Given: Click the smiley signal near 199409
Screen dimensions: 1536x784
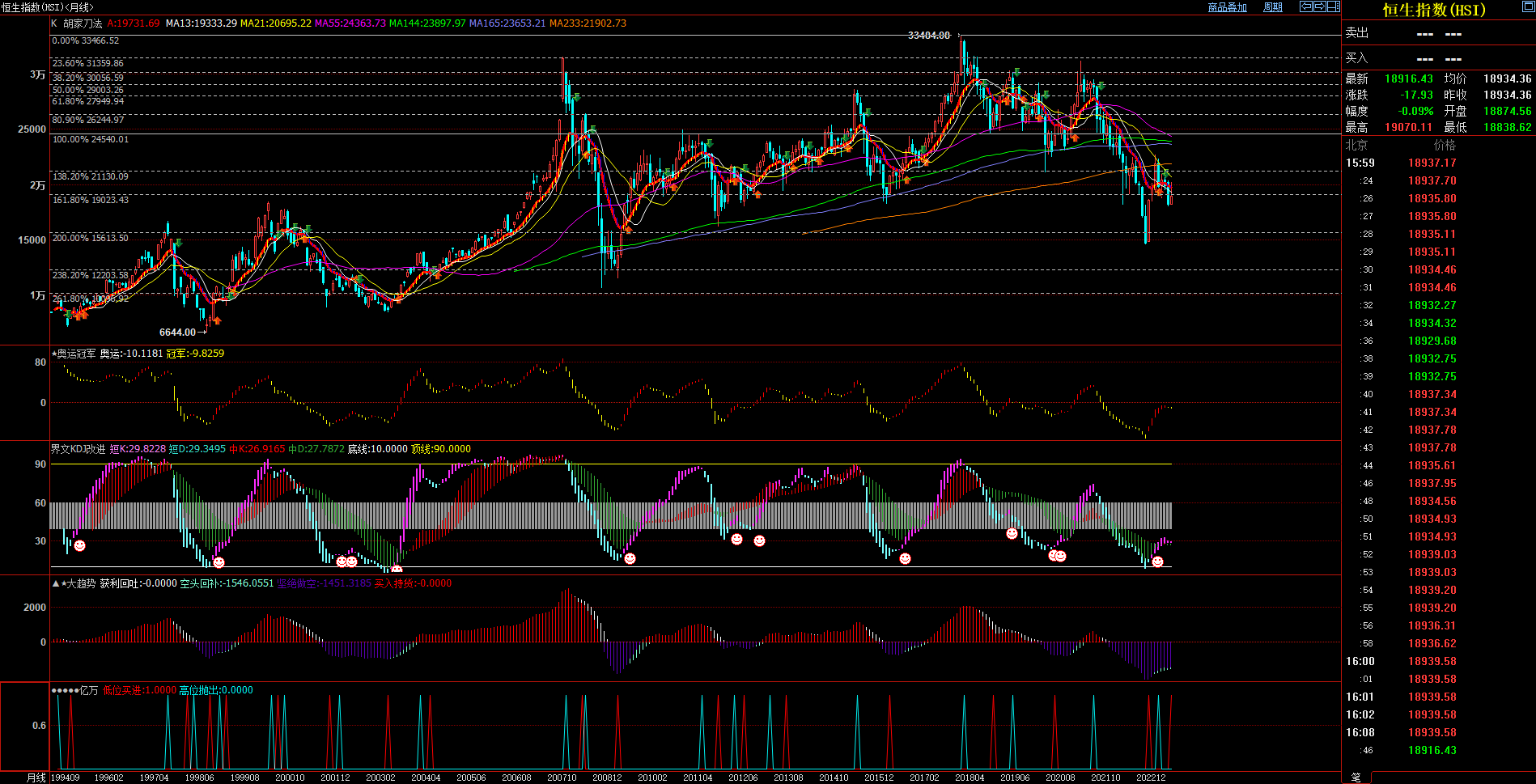Looking at the screenshot, I should [x=80, y=546].
